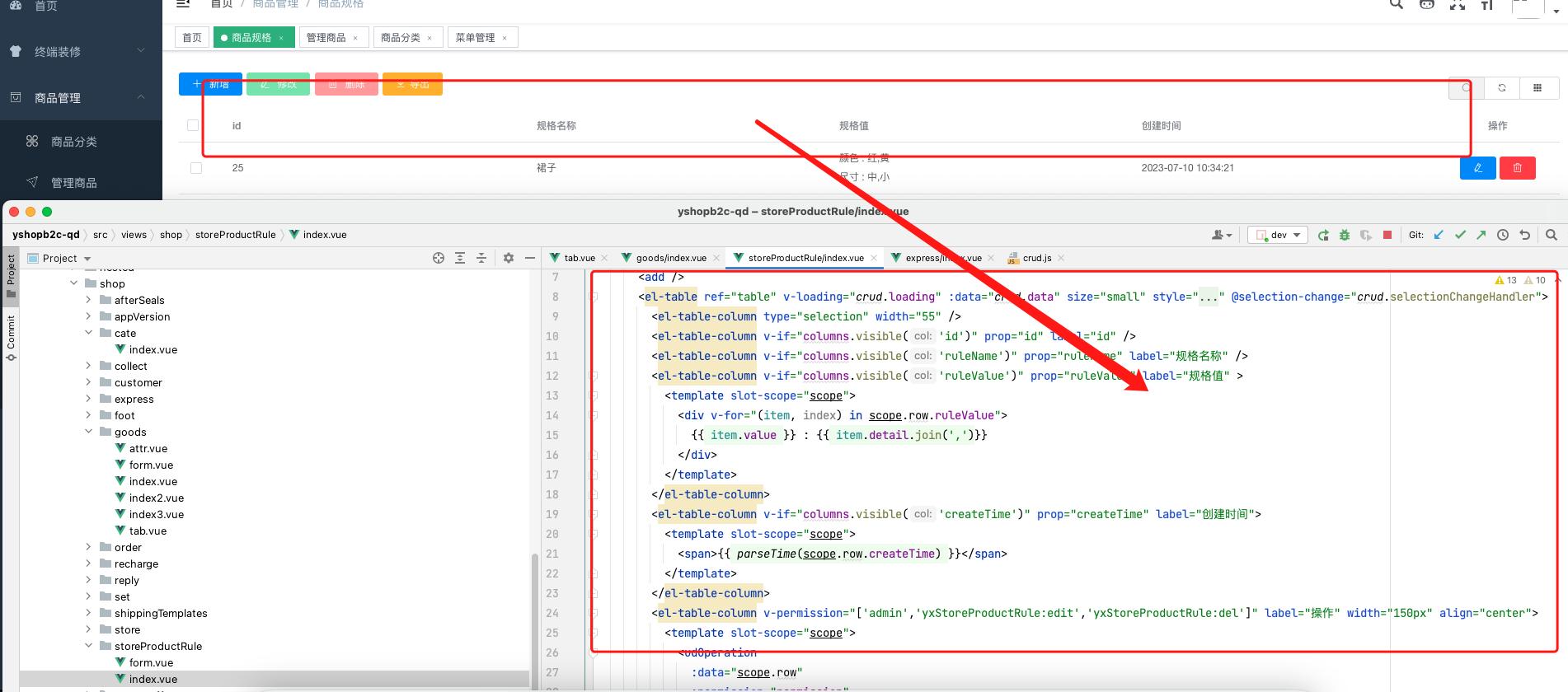Select opened file locator crosshair icon

[439, 258]
